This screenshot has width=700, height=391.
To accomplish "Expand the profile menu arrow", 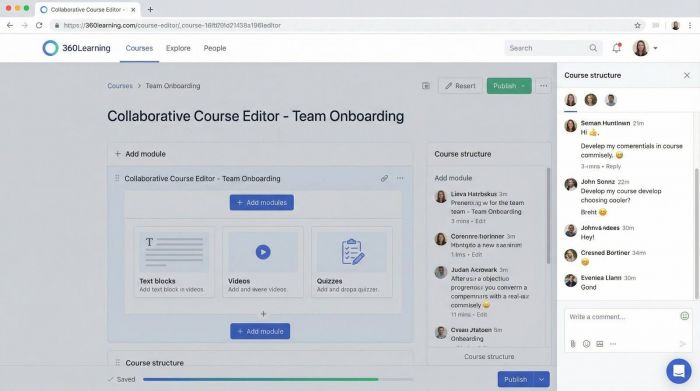I will pyautogui.click(x=655, y=48).
